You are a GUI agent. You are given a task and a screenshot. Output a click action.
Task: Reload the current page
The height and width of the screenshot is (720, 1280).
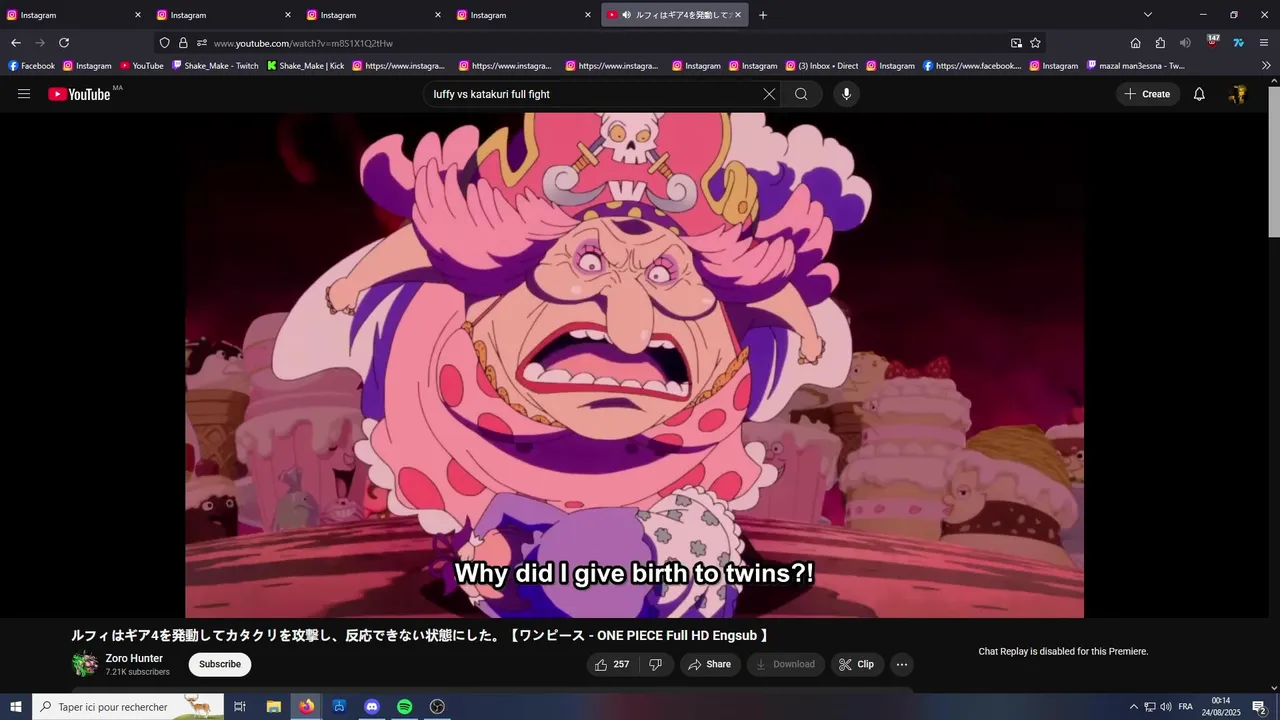click(64, 43)
